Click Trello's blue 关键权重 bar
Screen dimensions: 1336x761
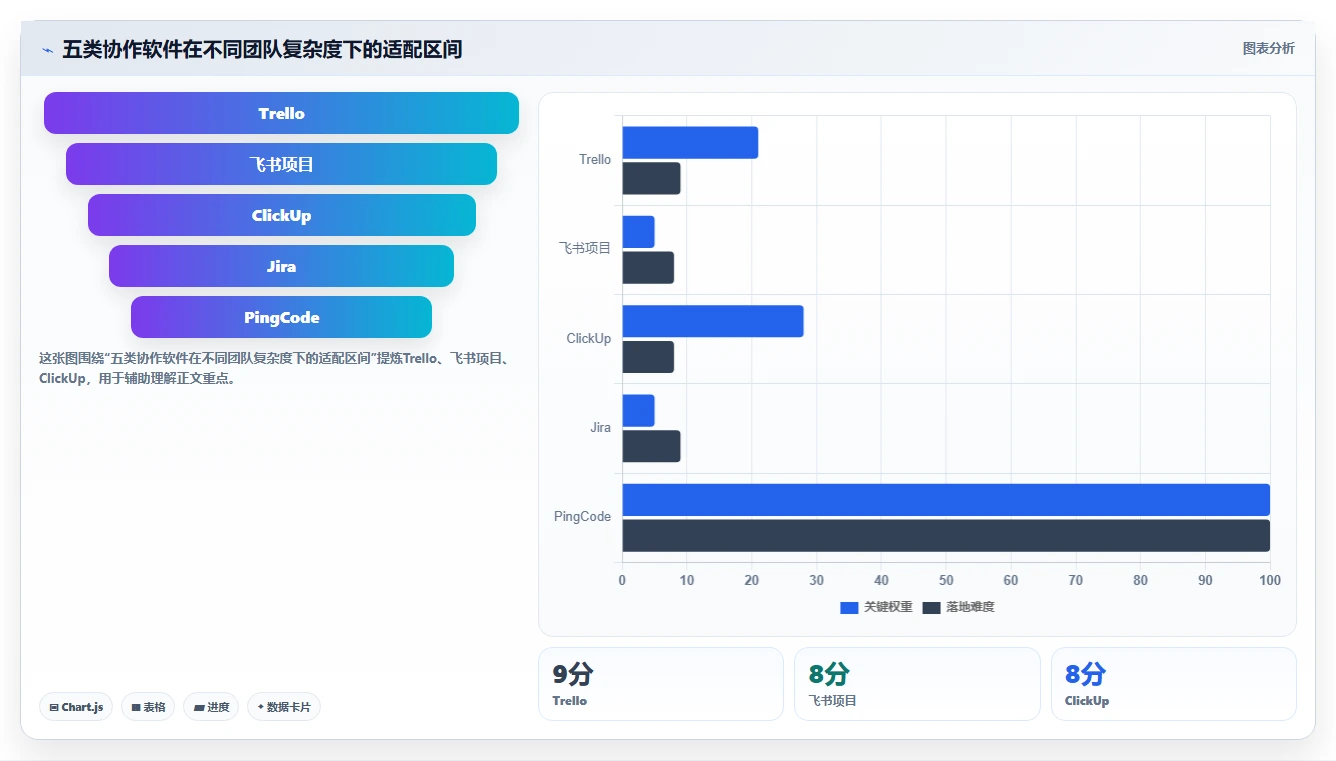tap(690, 143)
